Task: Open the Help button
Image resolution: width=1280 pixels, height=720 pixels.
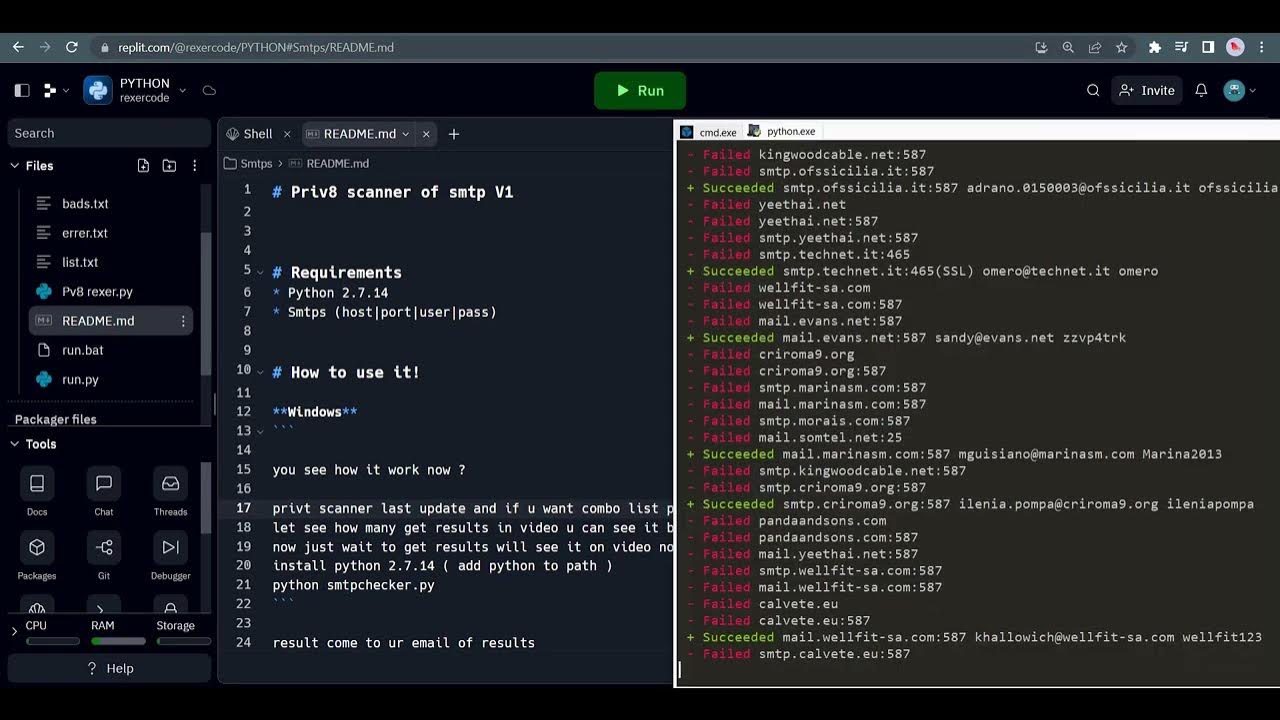Action: pos(109,668)
